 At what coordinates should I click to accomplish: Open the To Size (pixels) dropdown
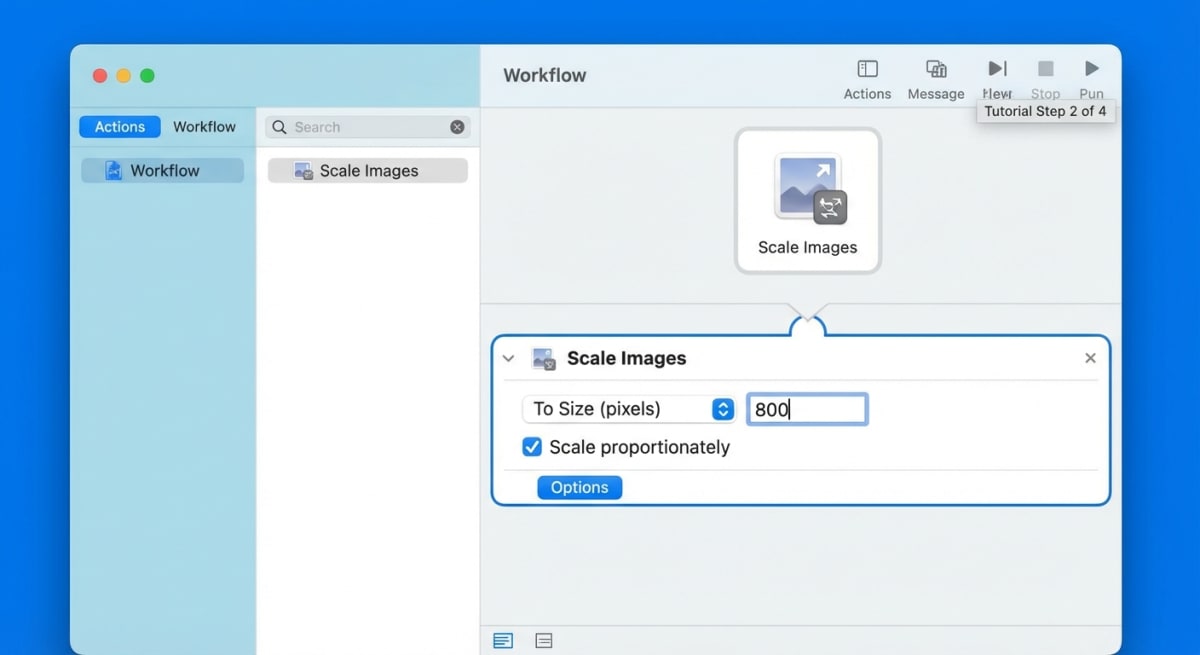click(x=722, y=409)
